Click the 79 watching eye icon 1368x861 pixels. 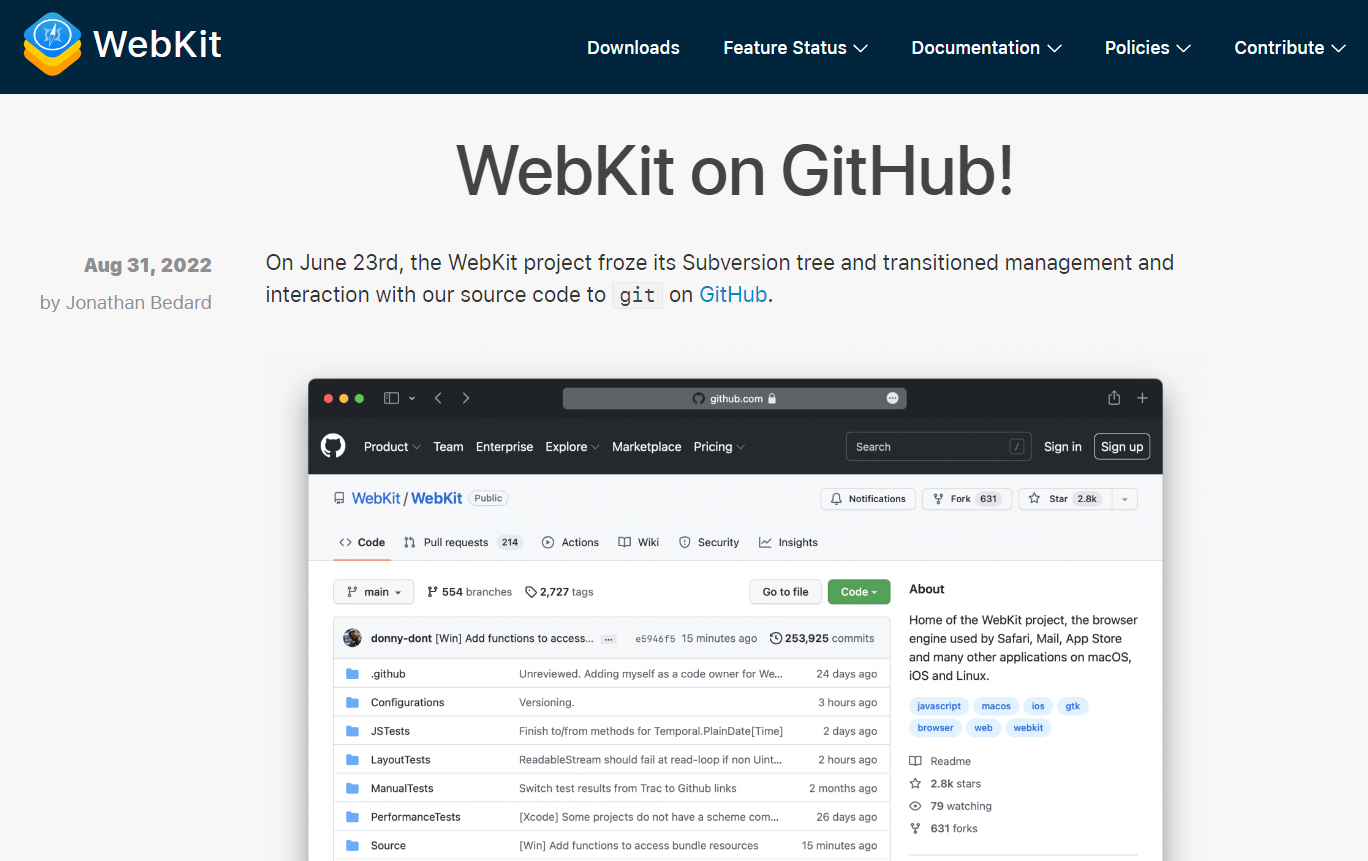pos(915,806)
